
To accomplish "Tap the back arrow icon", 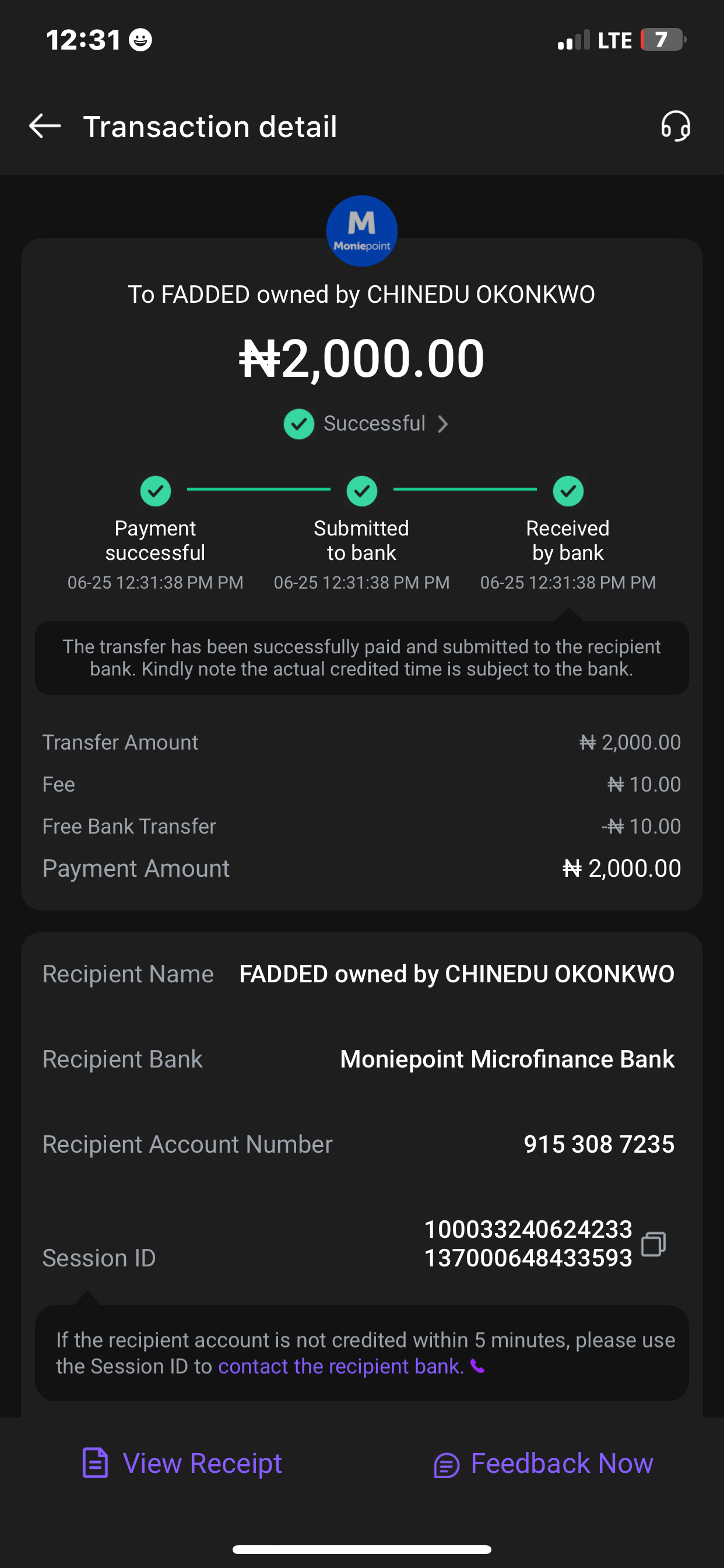I will click(x=45, y=126).
